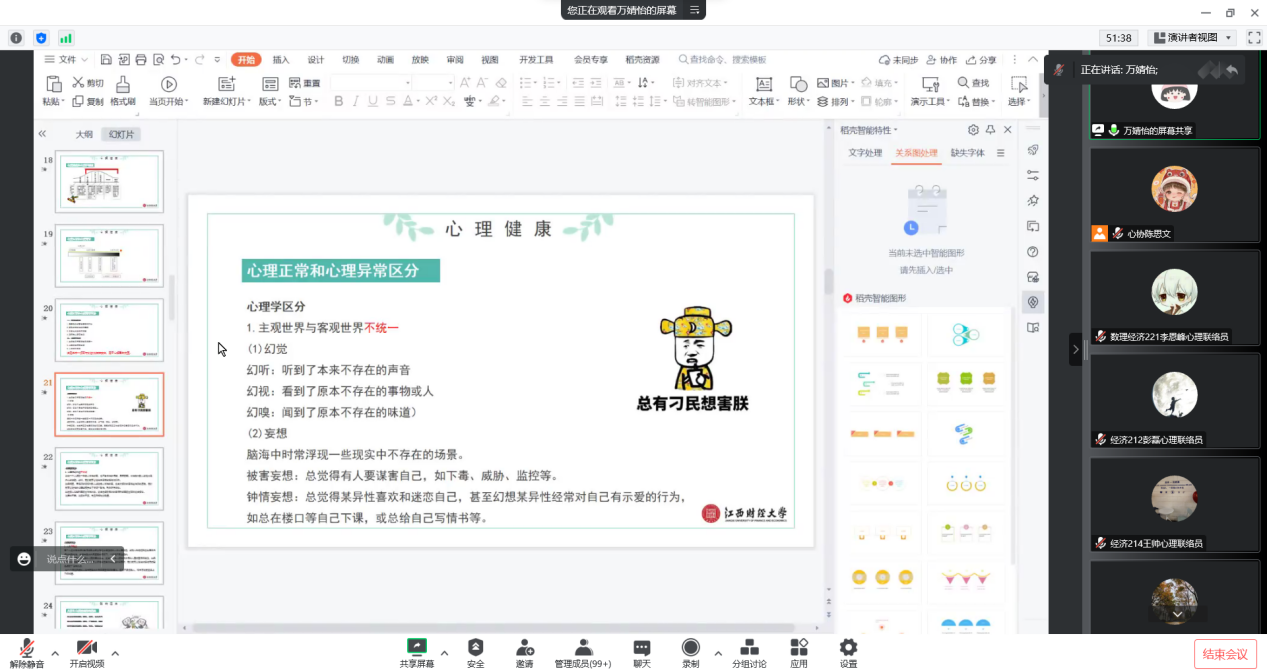Collapse the participant video sidebar

[x=1075, y=349]
